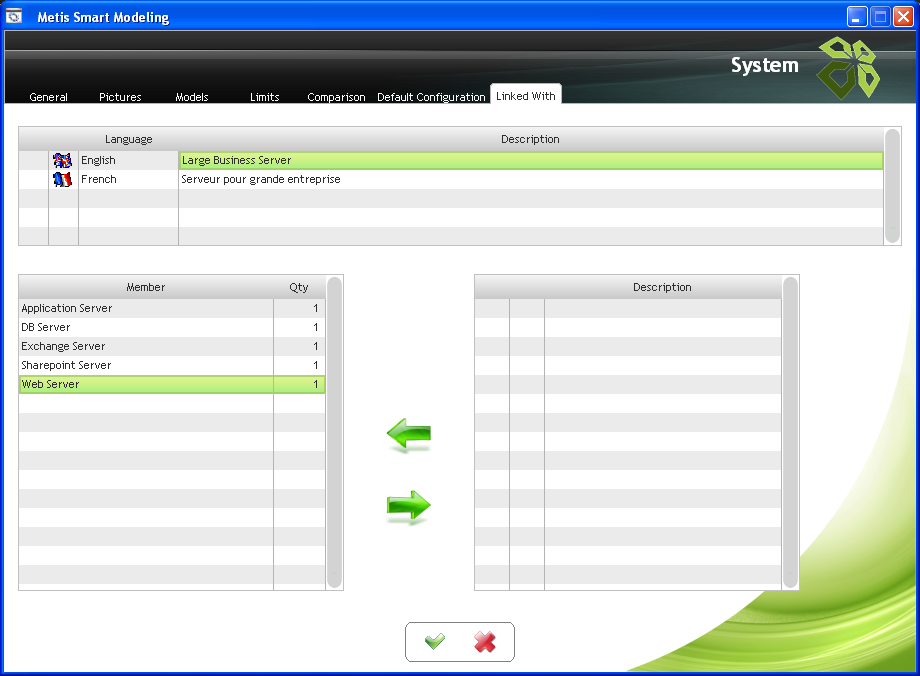Click the Member column header
Image resolution: width=920 pixels, height=676 pixels.
tap(146, 287)
